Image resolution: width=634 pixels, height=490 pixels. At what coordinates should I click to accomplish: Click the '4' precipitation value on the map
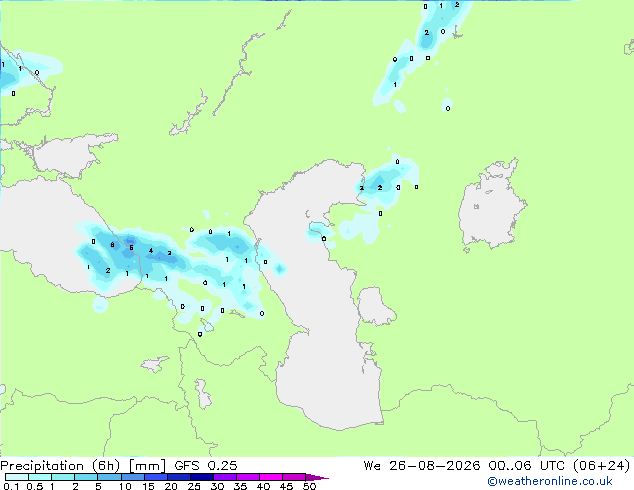[x=151, y=251]
